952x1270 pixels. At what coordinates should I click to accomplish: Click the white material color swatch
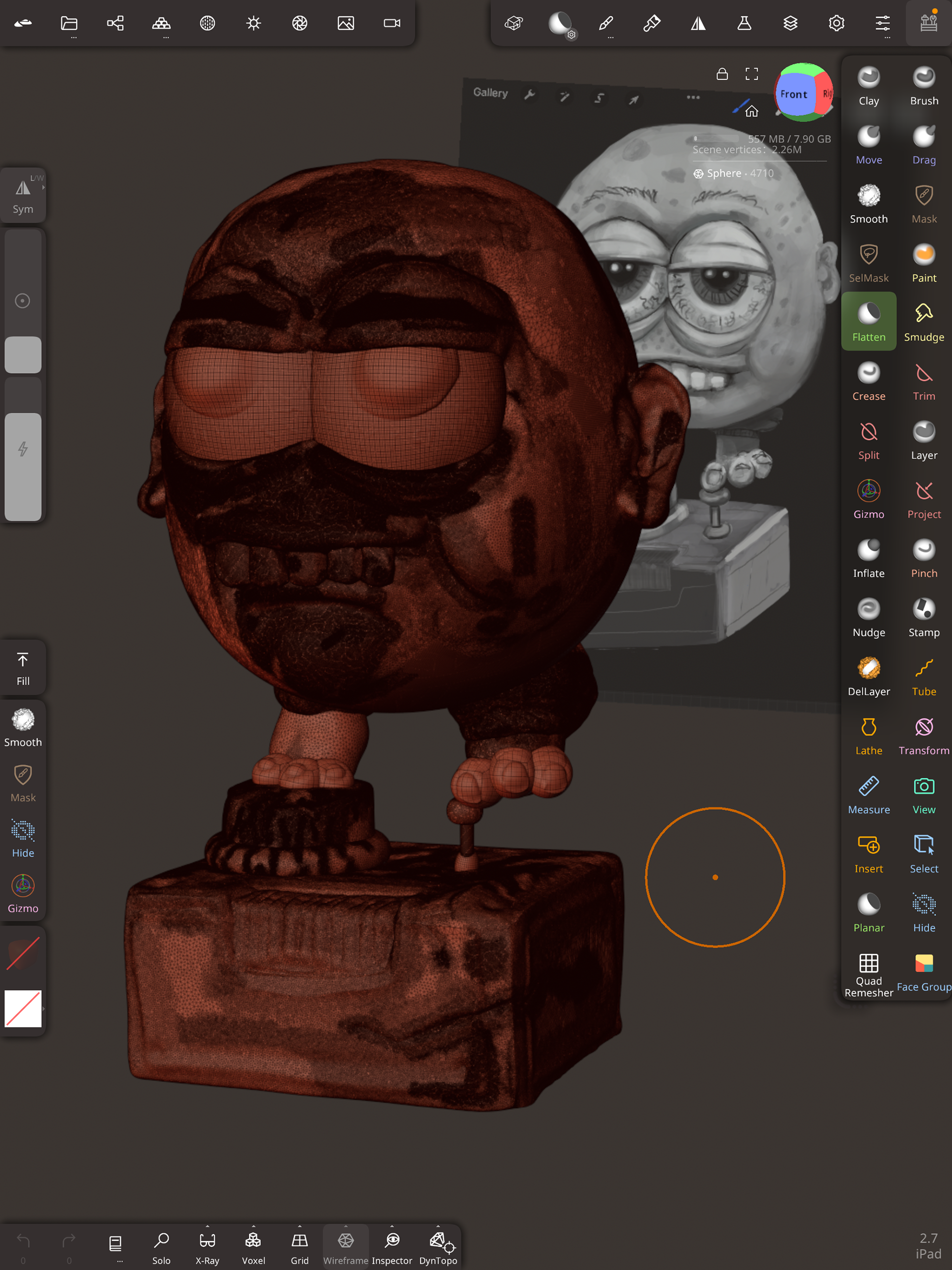(x=23, y=1009)
